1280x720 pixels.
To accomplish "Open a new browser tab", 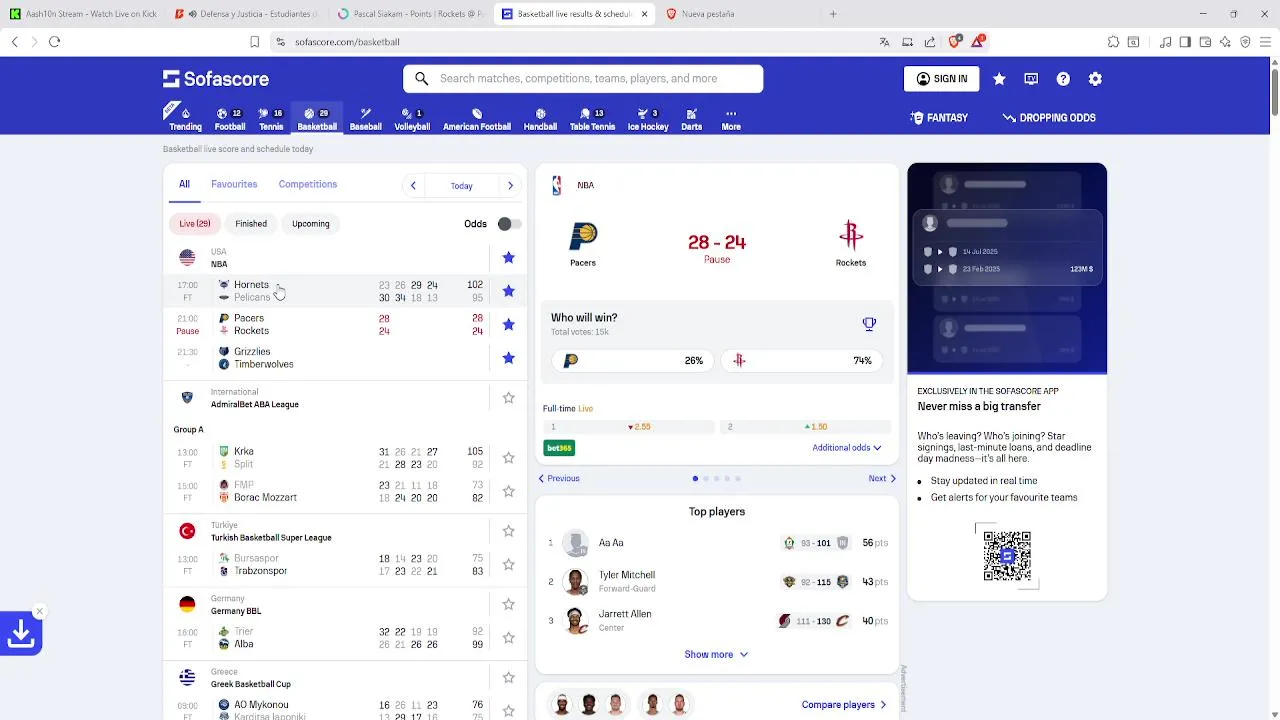I will [x=833, y=14].
